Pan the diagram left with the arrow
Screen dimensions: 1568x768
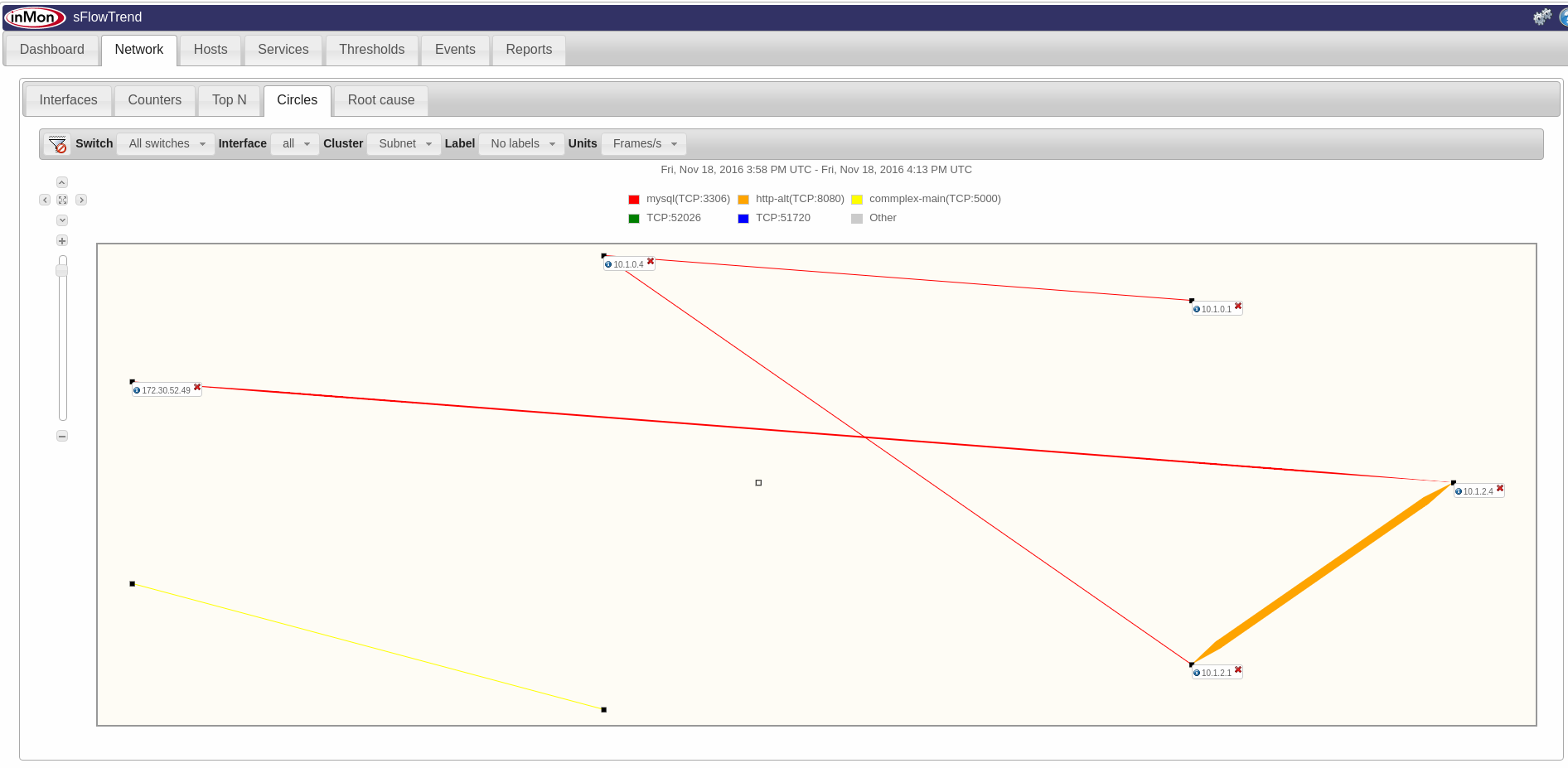(45, 200)
